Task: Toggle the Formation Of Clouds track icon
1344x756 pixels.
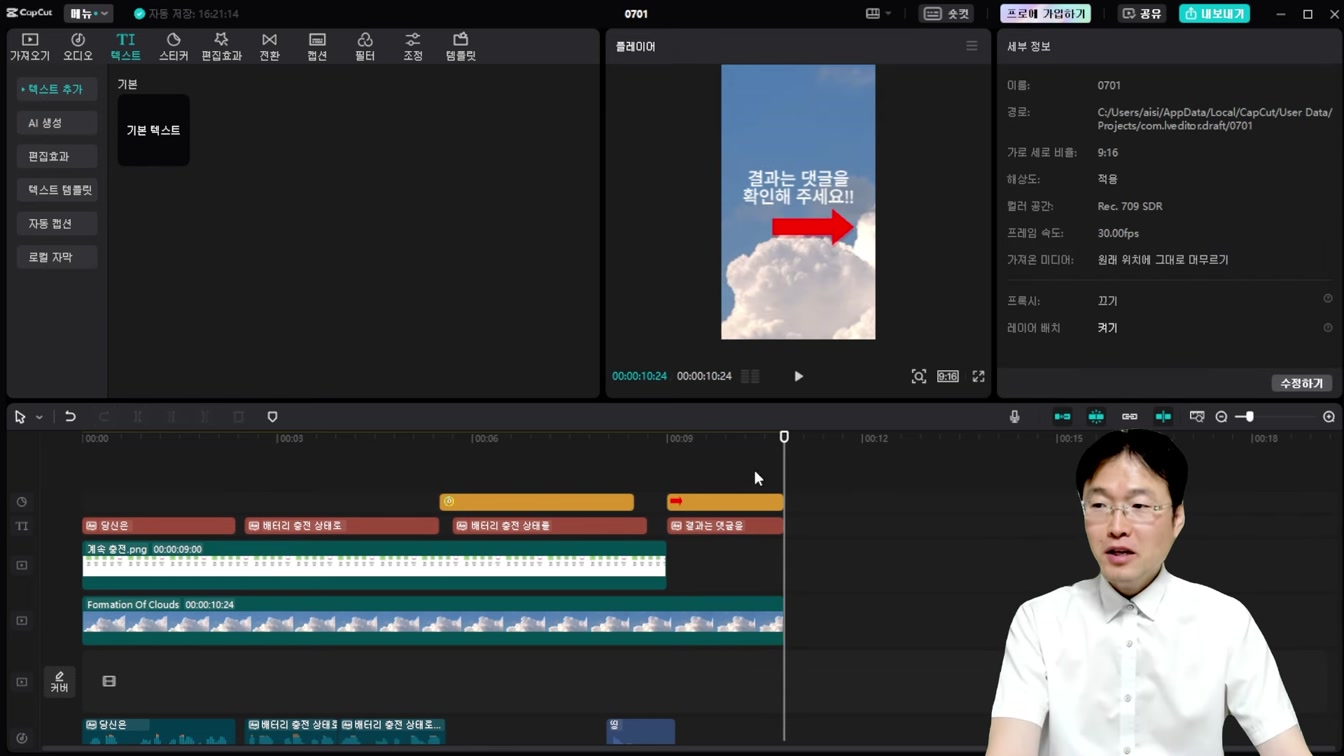Action: point(22,621)
